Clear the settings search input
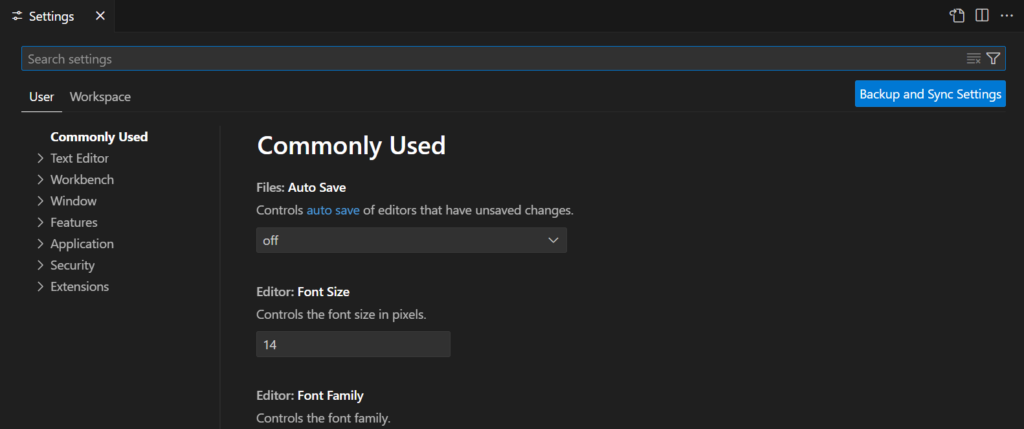This screenshot has width=1024, height=429. [x=973, y=59]
